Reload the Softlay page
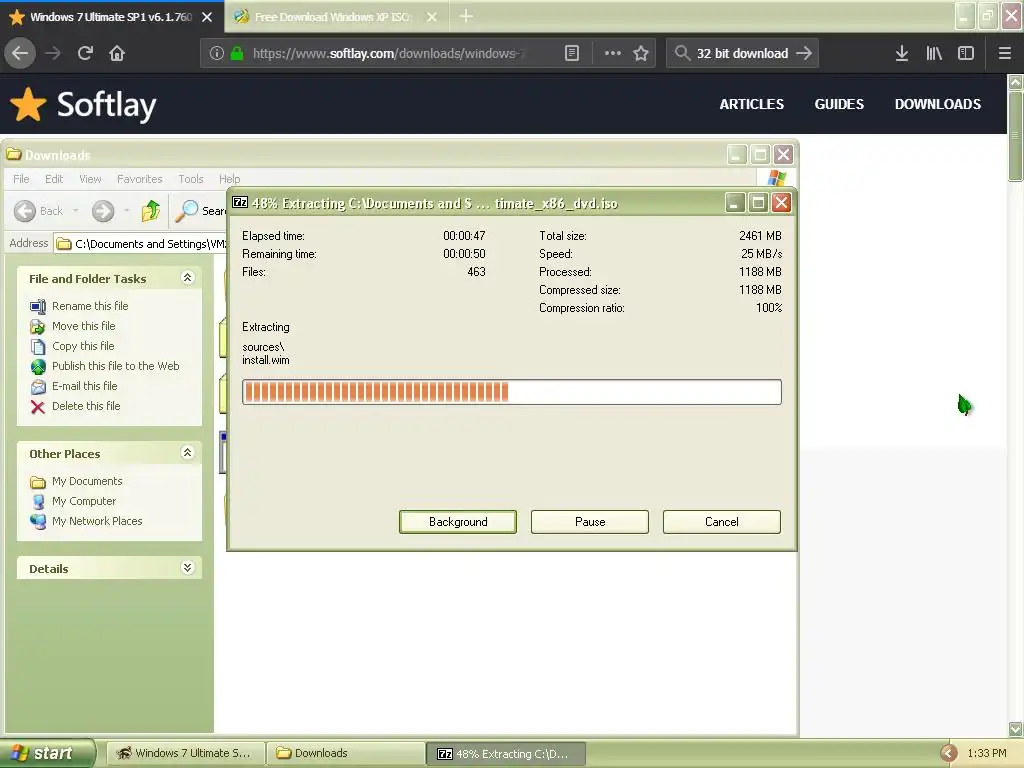1024x768 pixels. tap(85, 53)
